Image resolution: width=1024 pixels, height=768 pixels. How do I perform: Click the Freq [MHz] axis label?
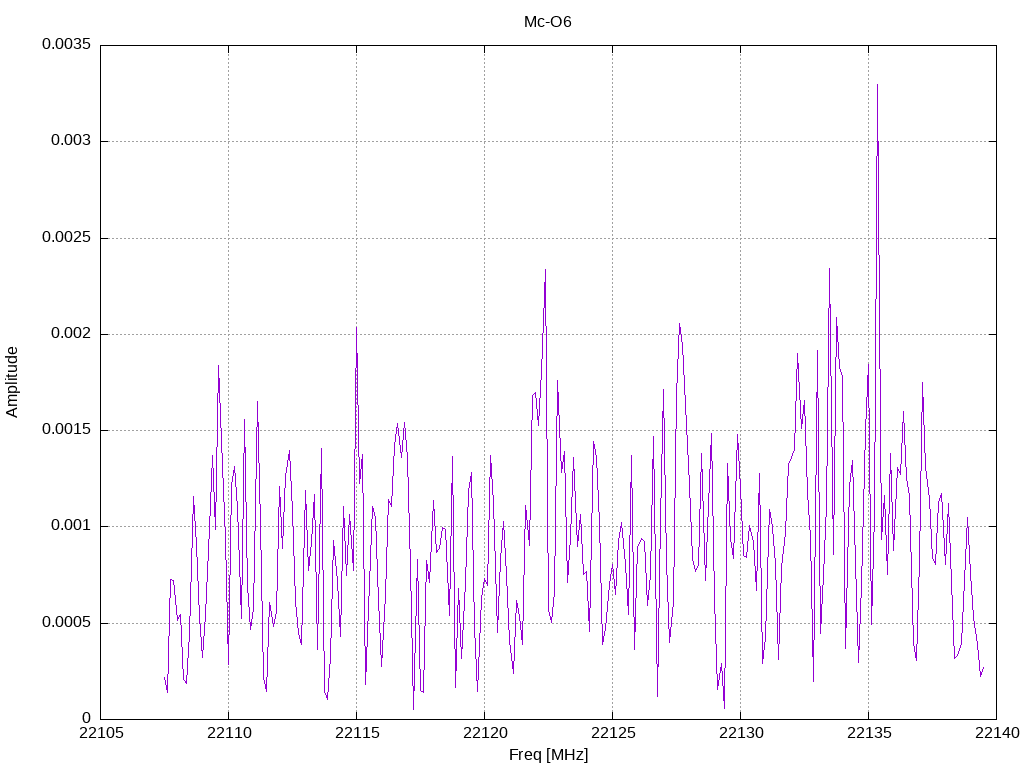[548, 755]
